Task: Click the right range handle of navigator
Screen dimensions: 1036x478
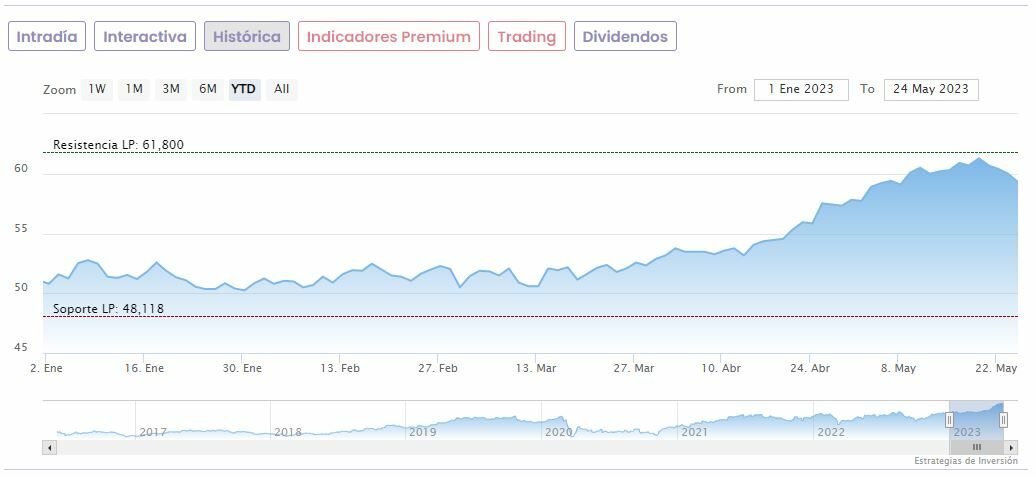Action: click(x=1003, y=420)
